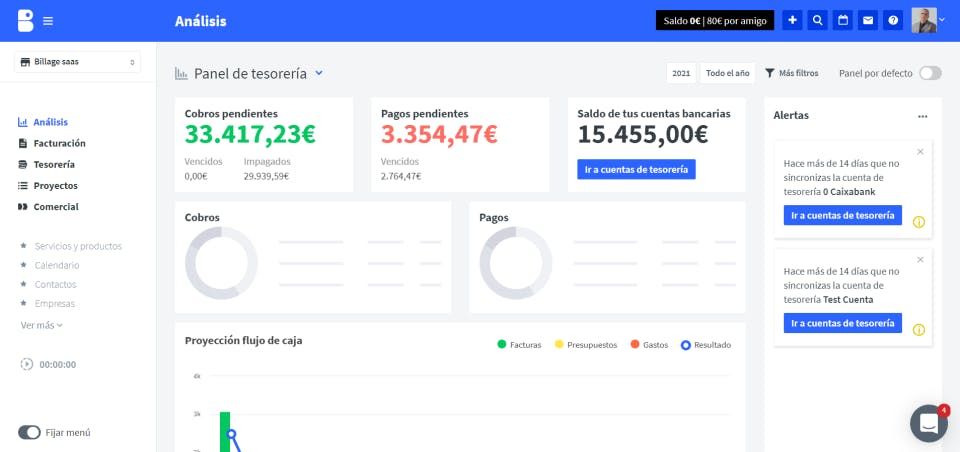Click the 3.354,47€ pagos pendientes amount
The image size is (960, 452).
pyautogui.click(x=439, y=134)
